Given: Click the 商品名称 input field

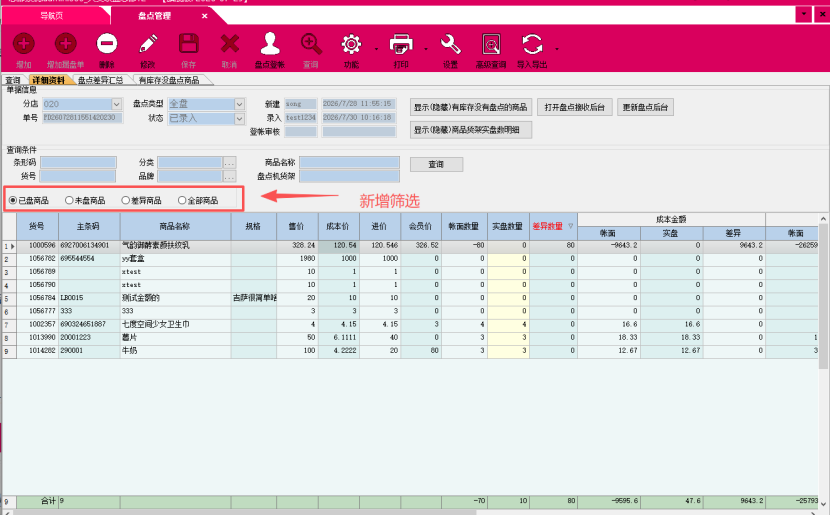Looking at the screenshot, I should (x=349, y=162).
